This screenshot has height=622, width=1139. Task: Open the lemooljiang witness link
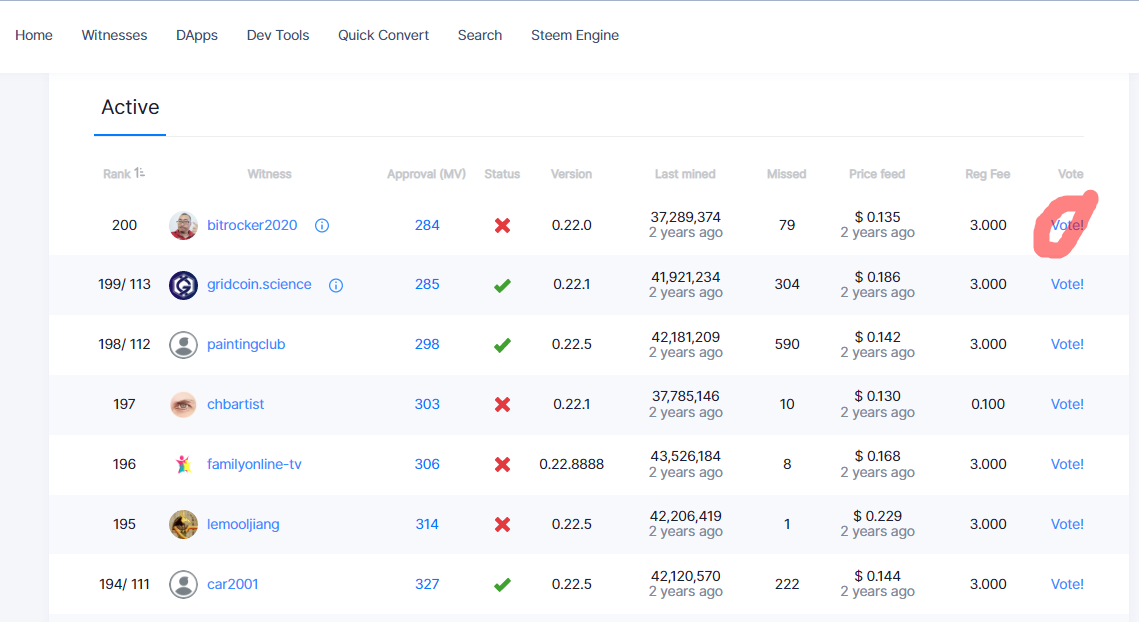point(243,524)
